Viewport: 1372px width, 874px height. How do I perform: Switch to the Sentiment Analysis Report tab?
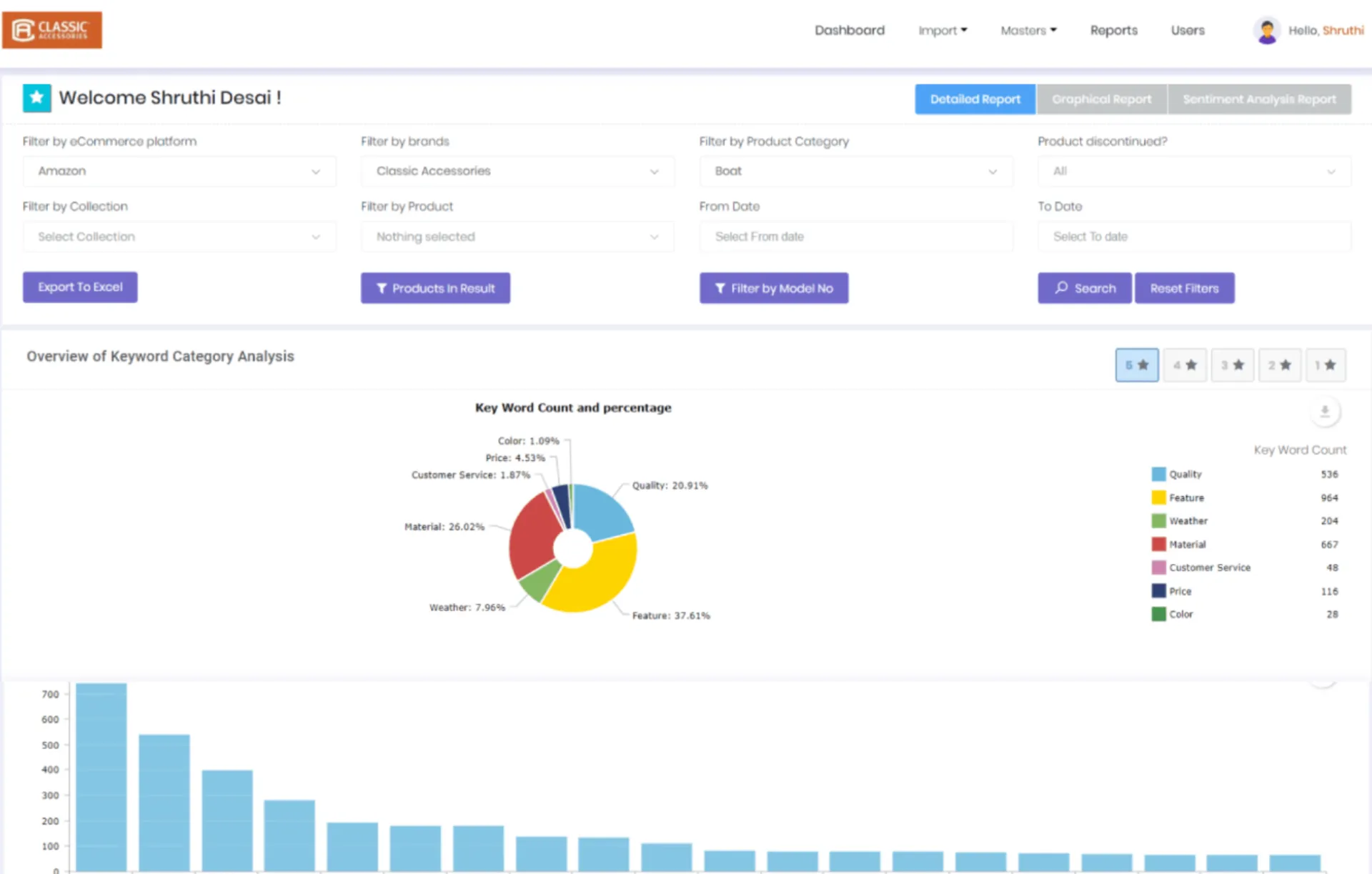pos(1259,99)
